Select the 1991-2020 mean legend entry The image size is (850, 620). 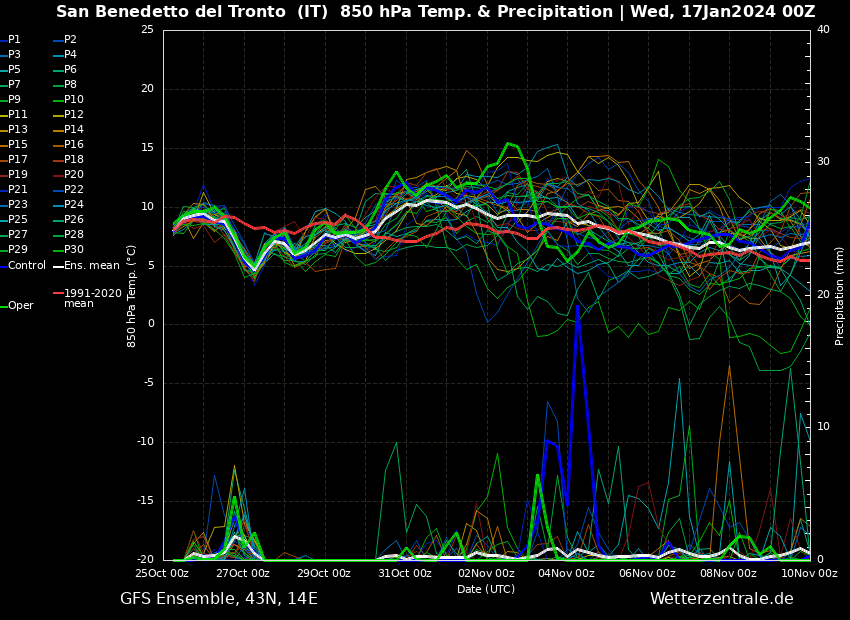[x=92, y=299]
